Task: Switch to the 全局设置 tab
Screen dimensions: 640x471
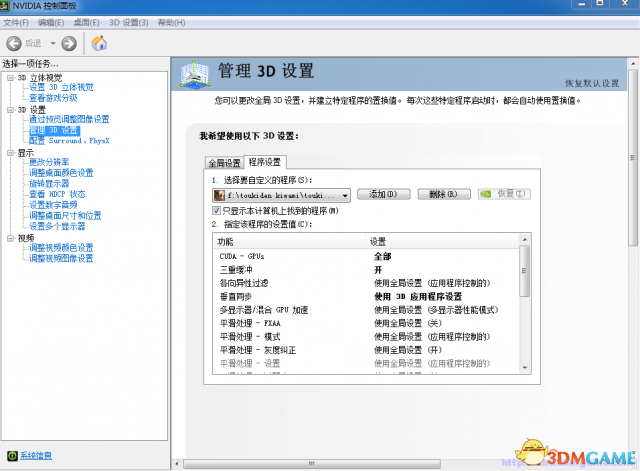Action: (224, 163)
